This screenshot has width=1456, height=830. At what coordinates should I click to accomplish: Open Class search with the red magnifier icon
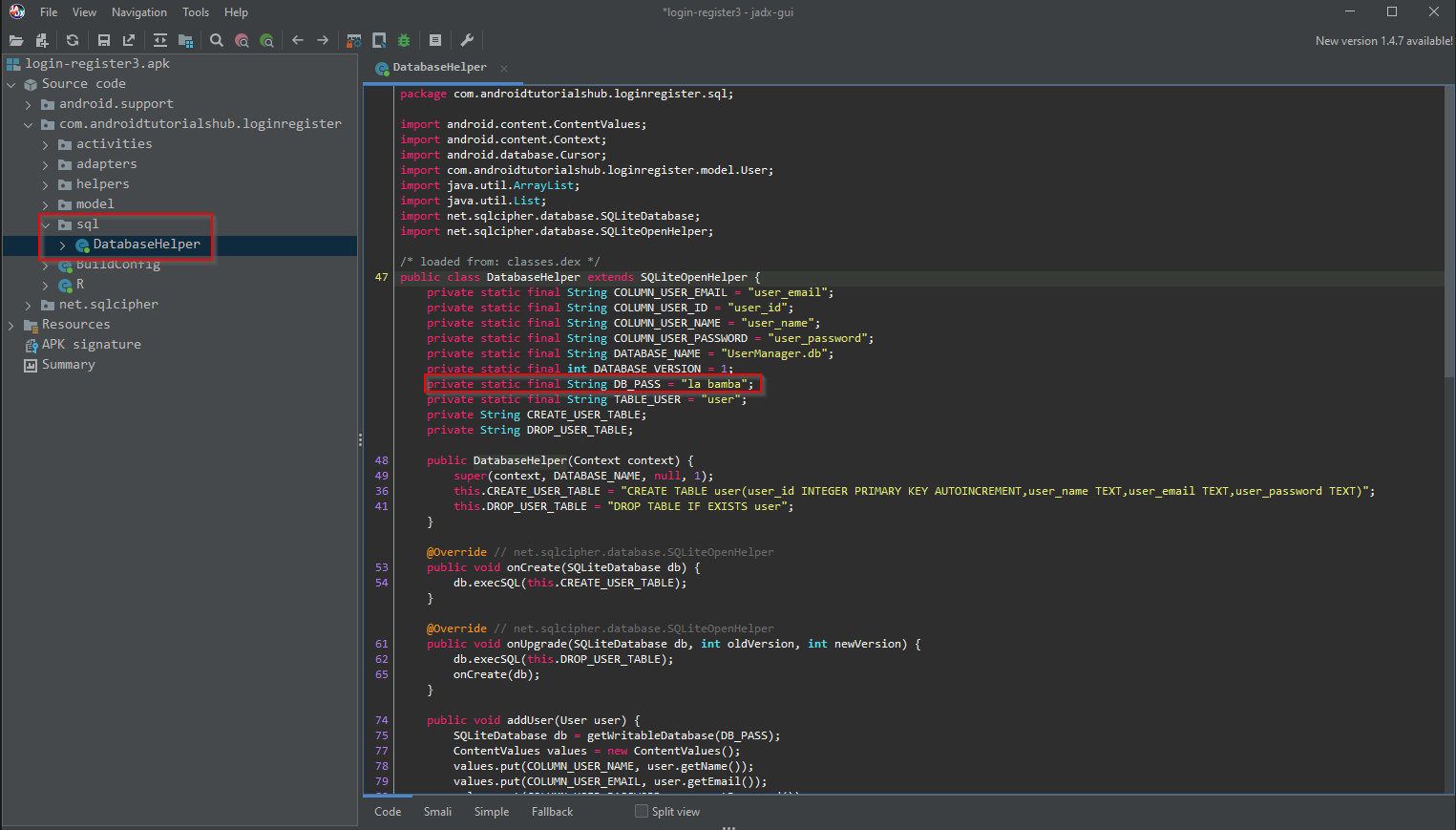[242, 40]
